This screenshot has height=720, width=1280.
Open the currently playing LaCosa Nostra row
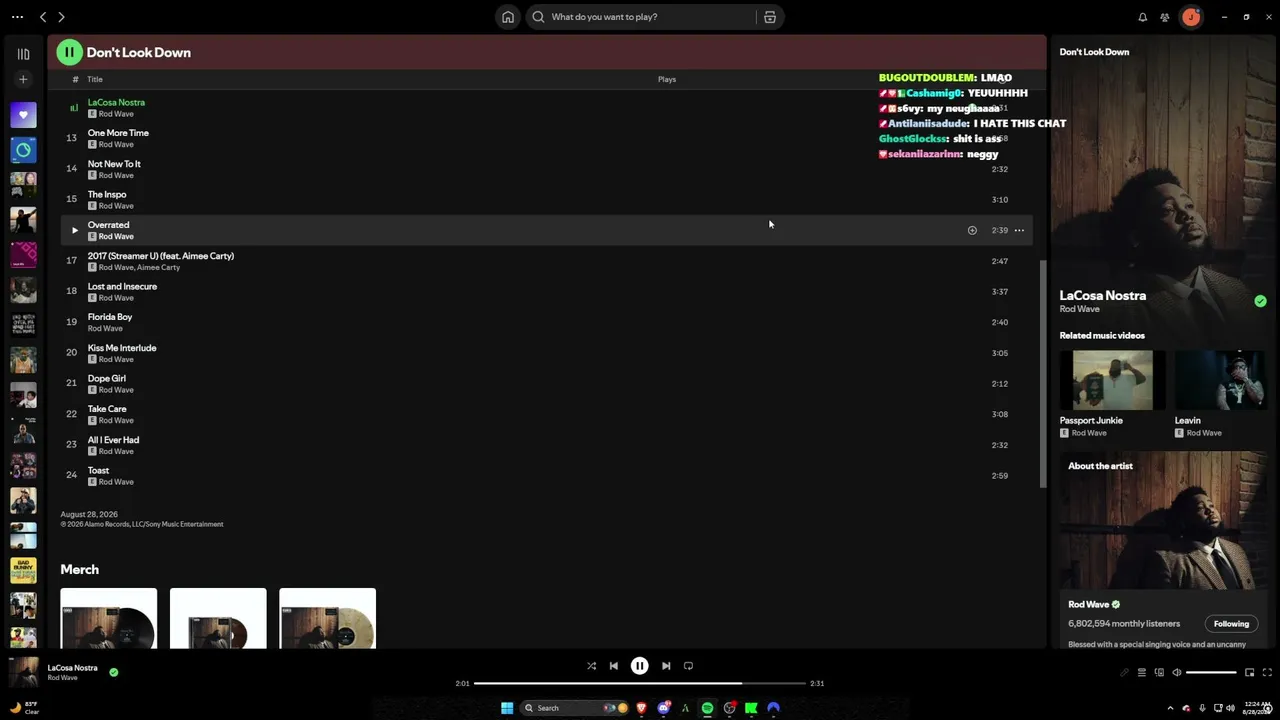546,107
